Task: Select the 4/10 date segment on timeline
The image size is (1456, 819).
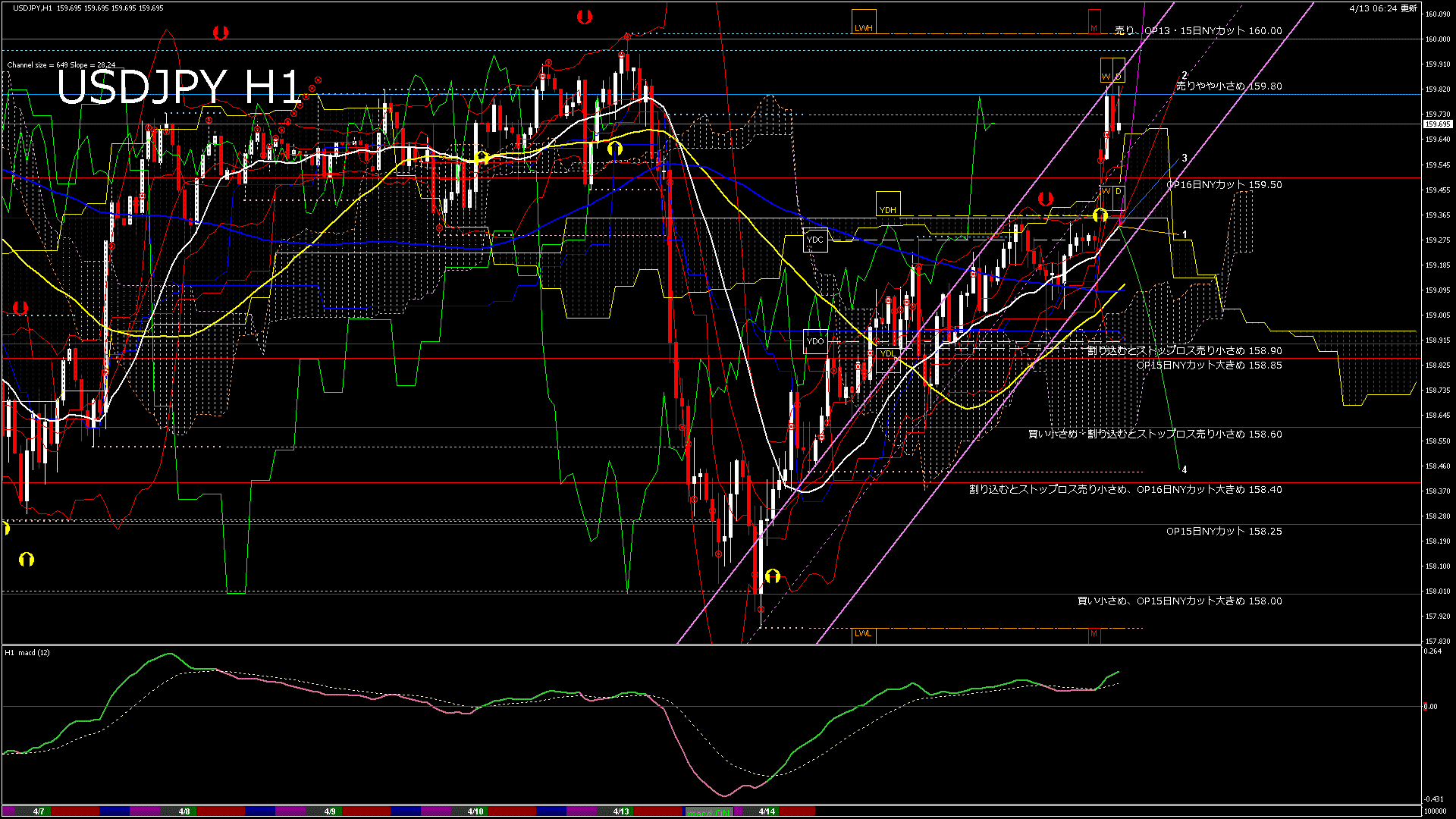Action: [475, 811]
